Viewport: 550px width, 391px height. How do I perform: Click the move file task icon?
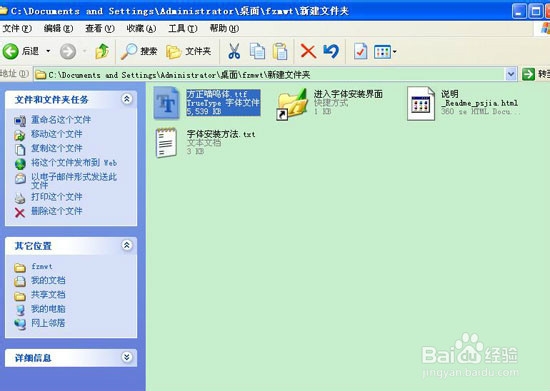pyautogui.click(x=20, y=135)
